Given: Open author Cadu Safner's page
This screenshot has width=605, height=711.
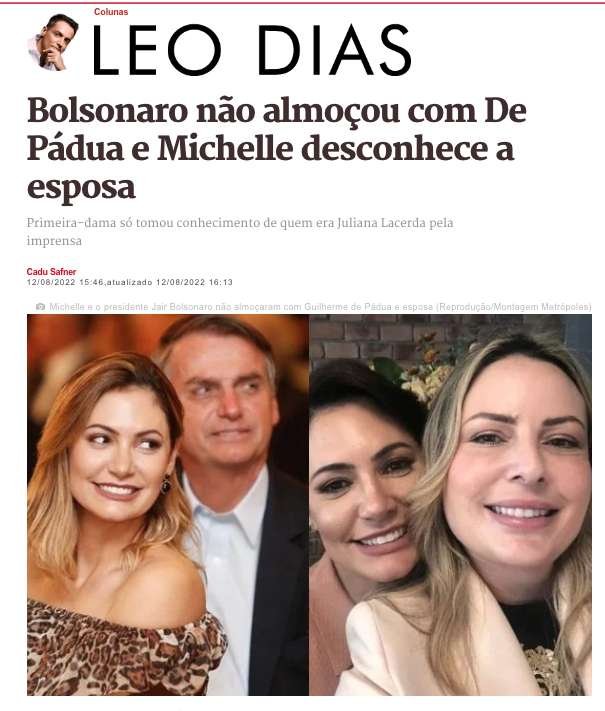Looking at the screenshot, I should [x=51, y=272].
